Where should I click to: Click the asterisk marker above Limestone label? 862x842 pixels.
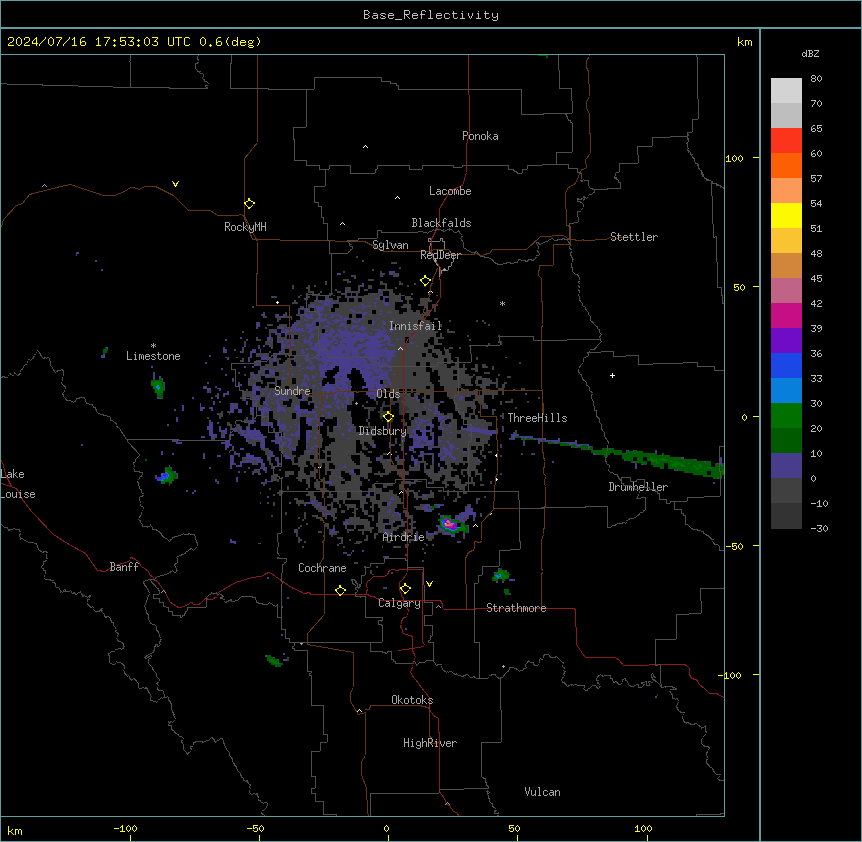click(153, 346)
